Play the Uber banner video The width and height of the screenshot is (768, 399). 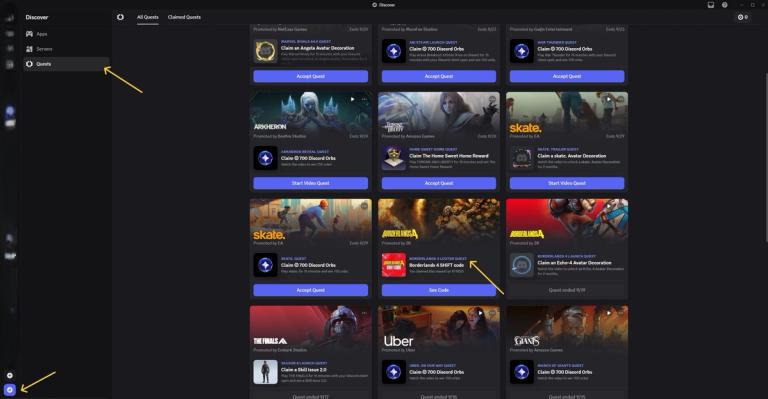point(480,313)
